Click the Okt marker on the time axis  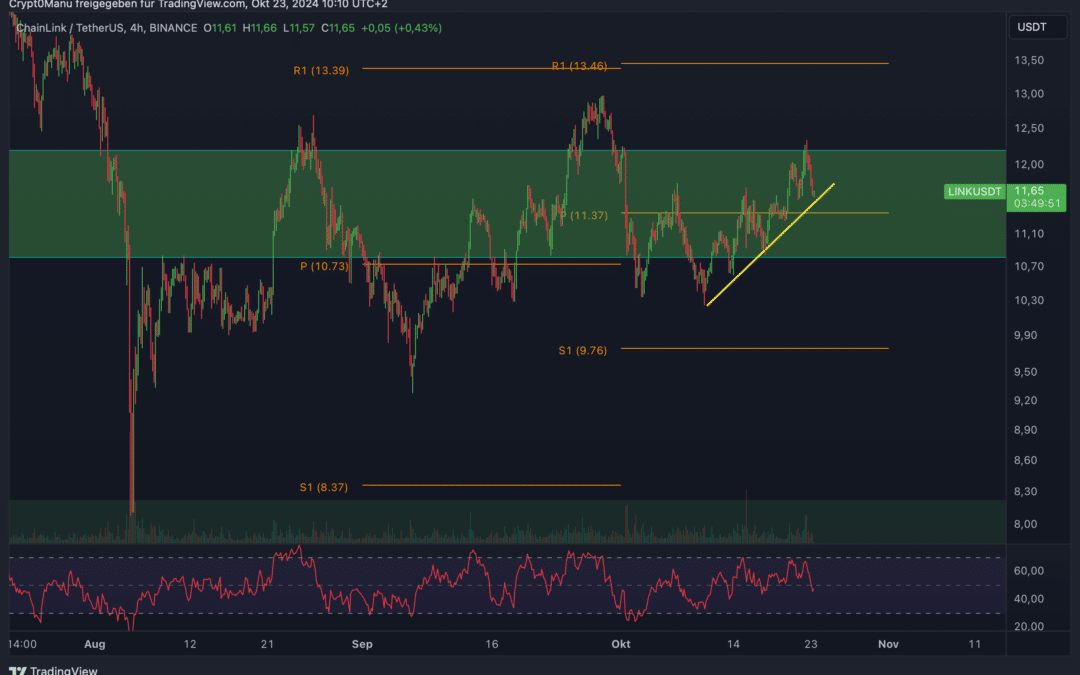click(621, 644)
